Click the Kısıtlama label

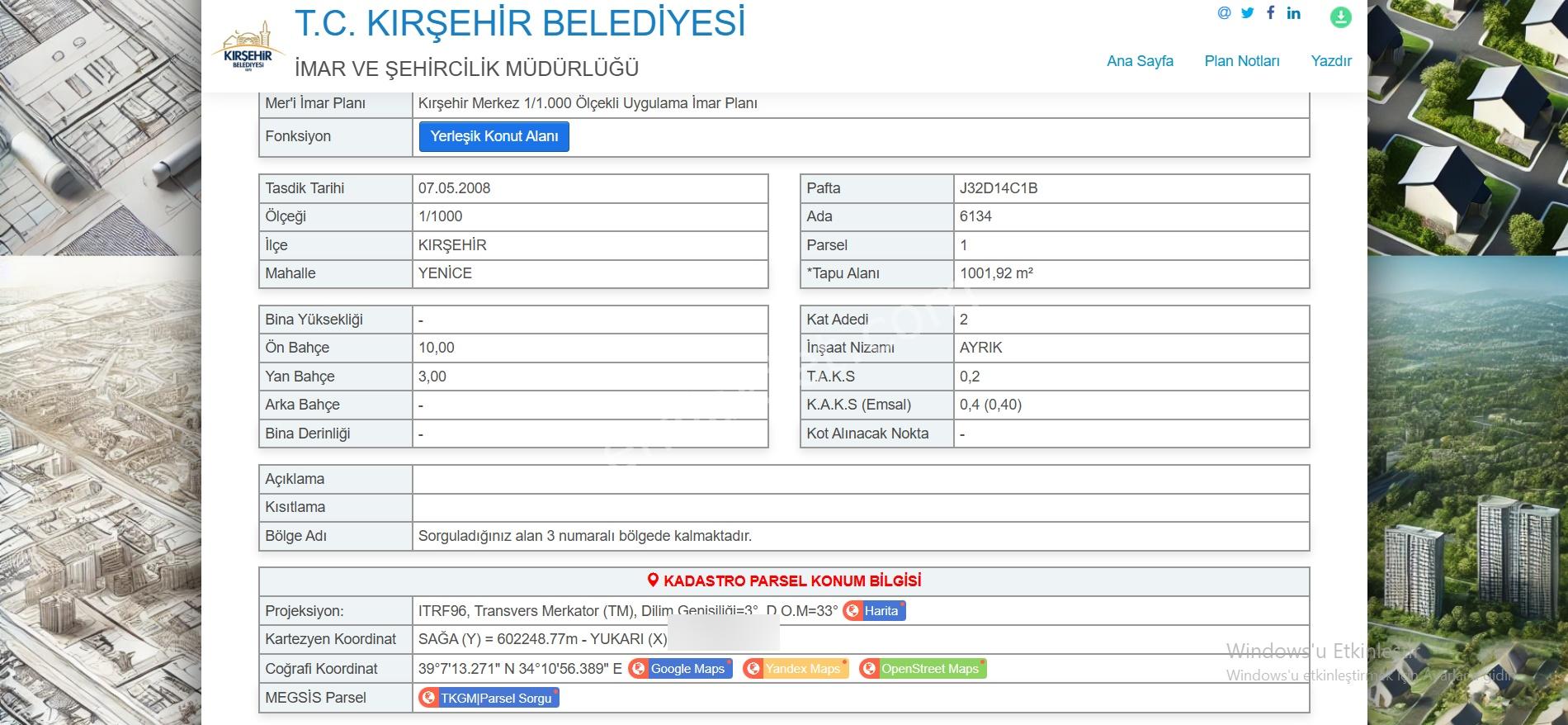click(295, 507)
